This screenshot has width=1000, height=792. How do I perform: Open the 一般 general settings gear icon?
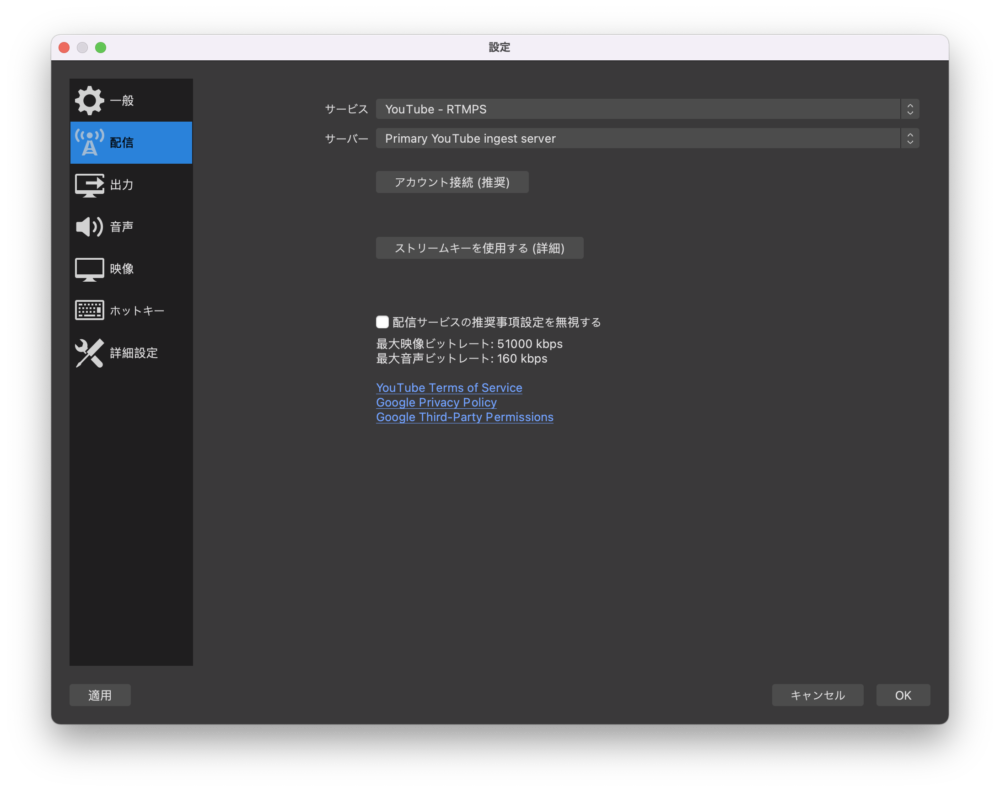(x=89, y=100)
